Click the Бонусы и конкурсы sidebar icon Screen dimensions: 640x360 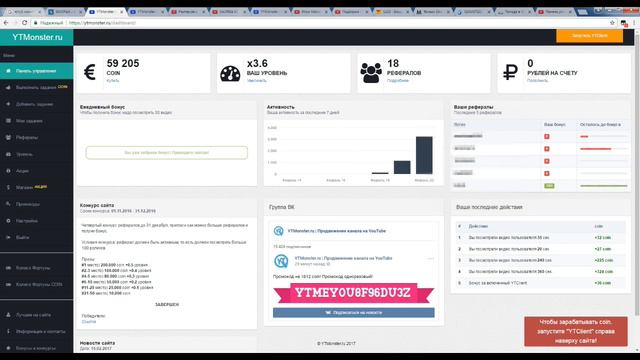[x=8, y=348]
